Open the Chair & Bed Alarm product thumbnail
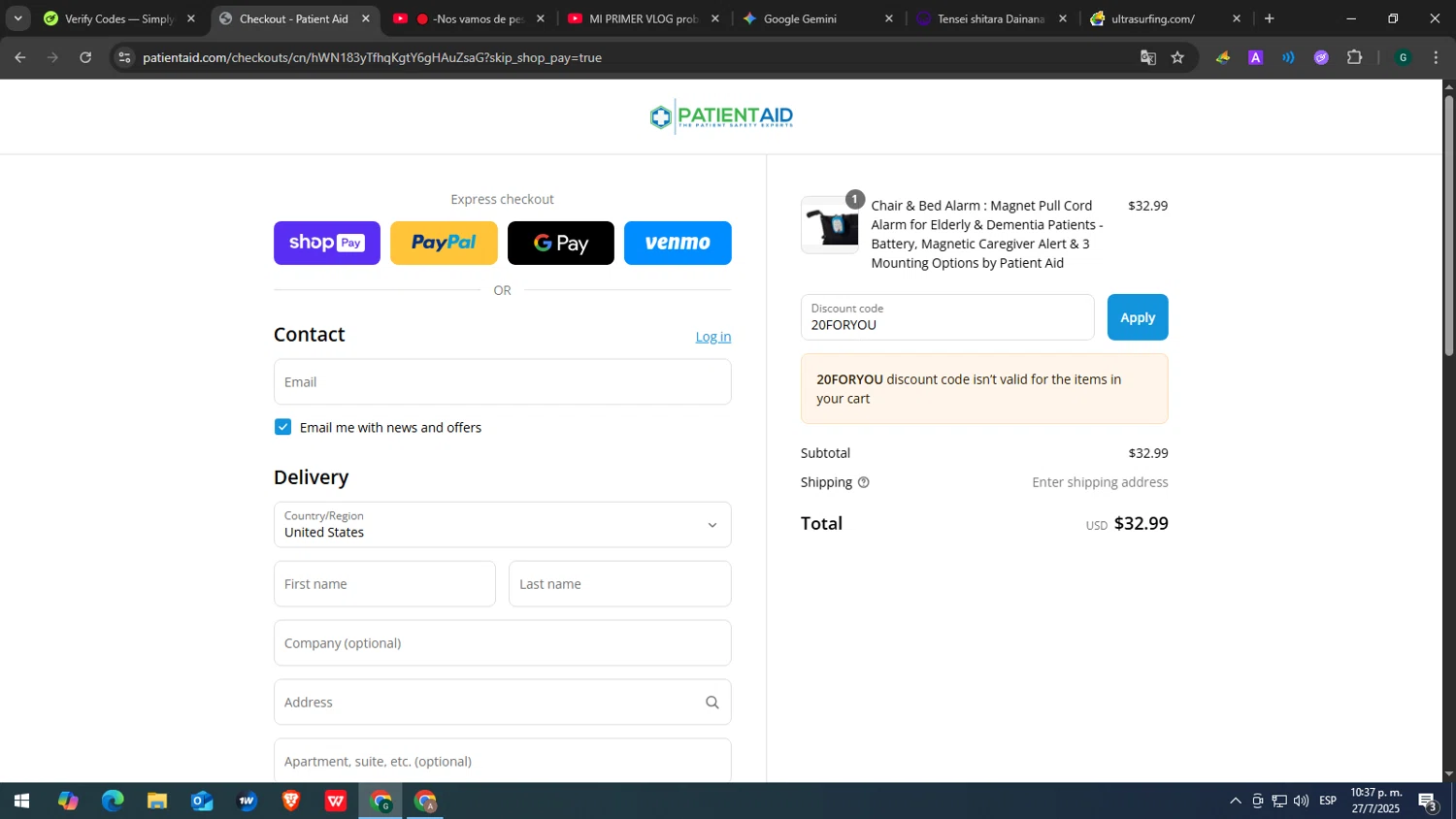 click(830, 225)
